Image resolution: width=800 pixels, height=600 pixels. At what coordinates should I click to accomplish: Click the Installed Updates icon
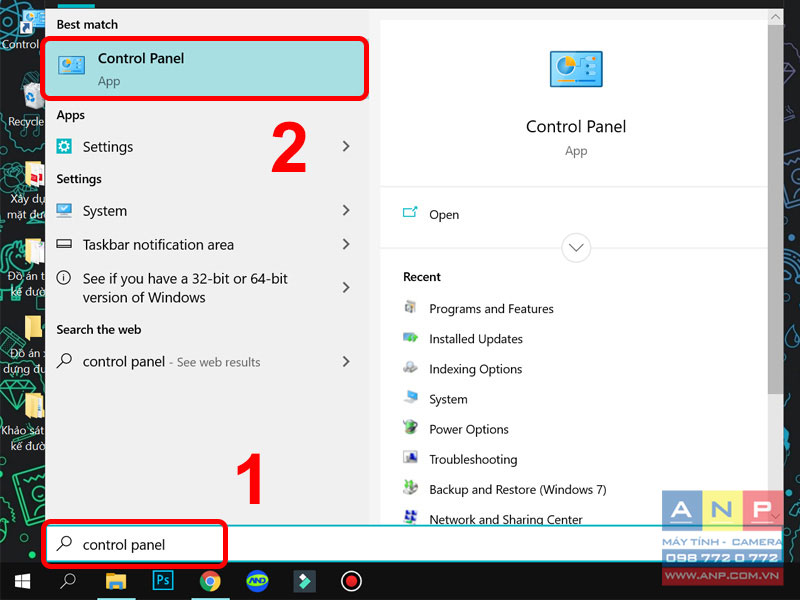(x=410, y=337)
